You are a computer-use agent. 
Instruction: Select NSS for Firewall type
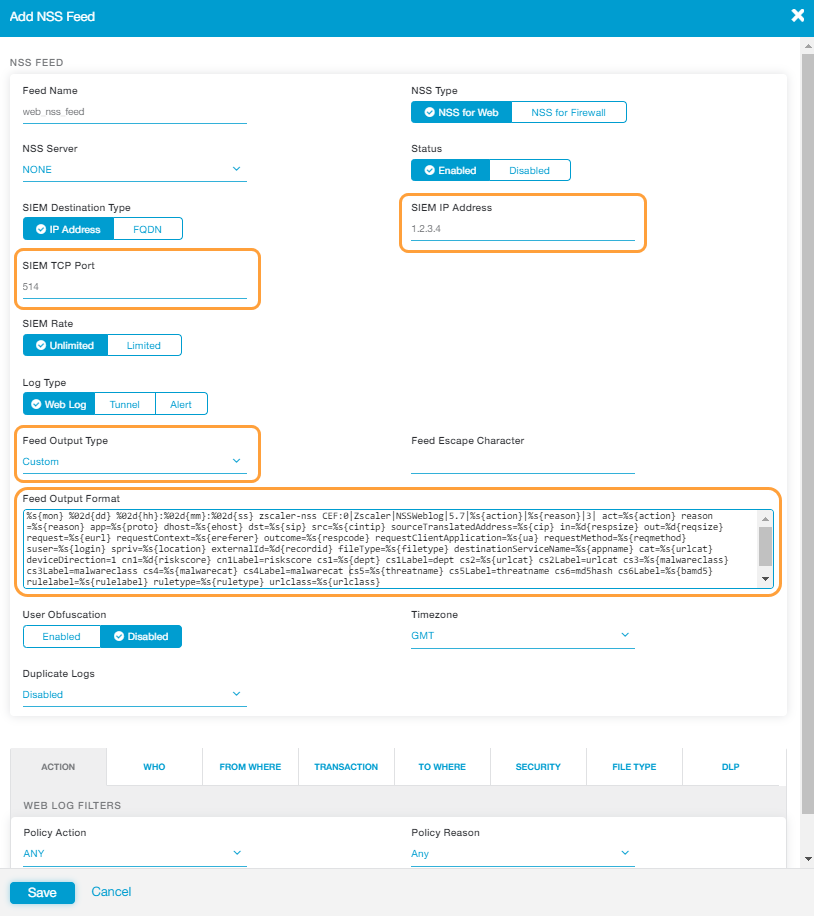570,112
